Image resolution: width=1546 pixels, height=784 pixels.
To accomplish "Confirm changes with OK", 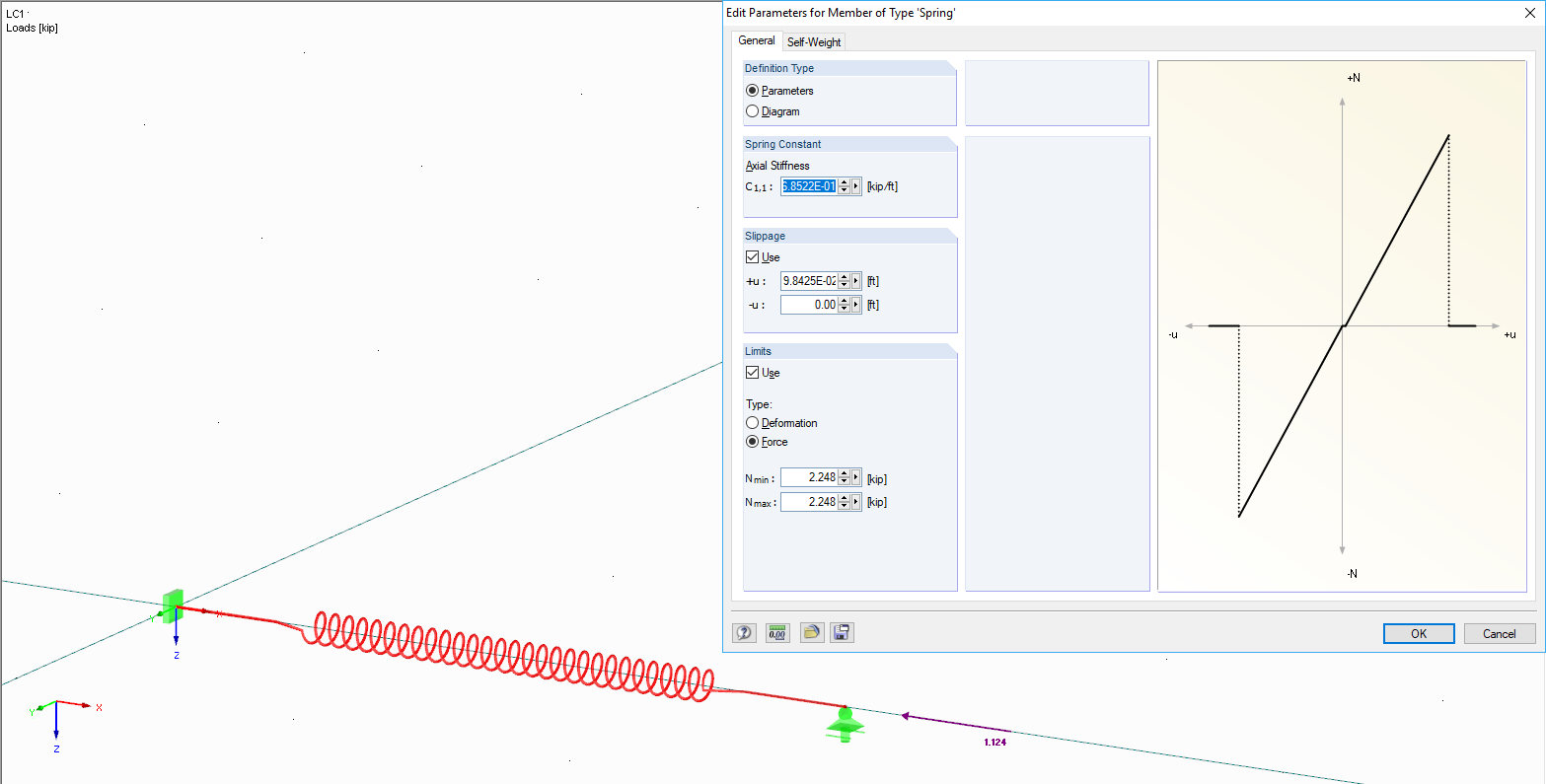I will 1418,633.
